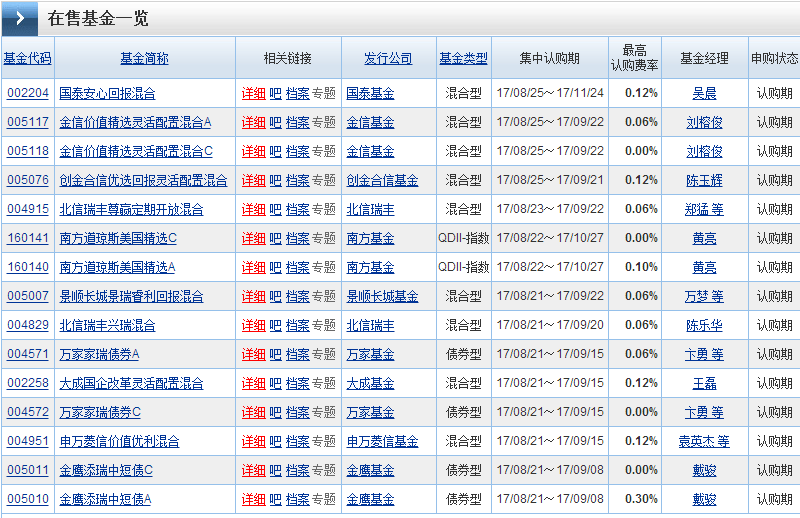Open fund 金信价值精选灵活配置混合A
Screen dimensions: 800x518
pyautogui.click(x=135, y=122)
